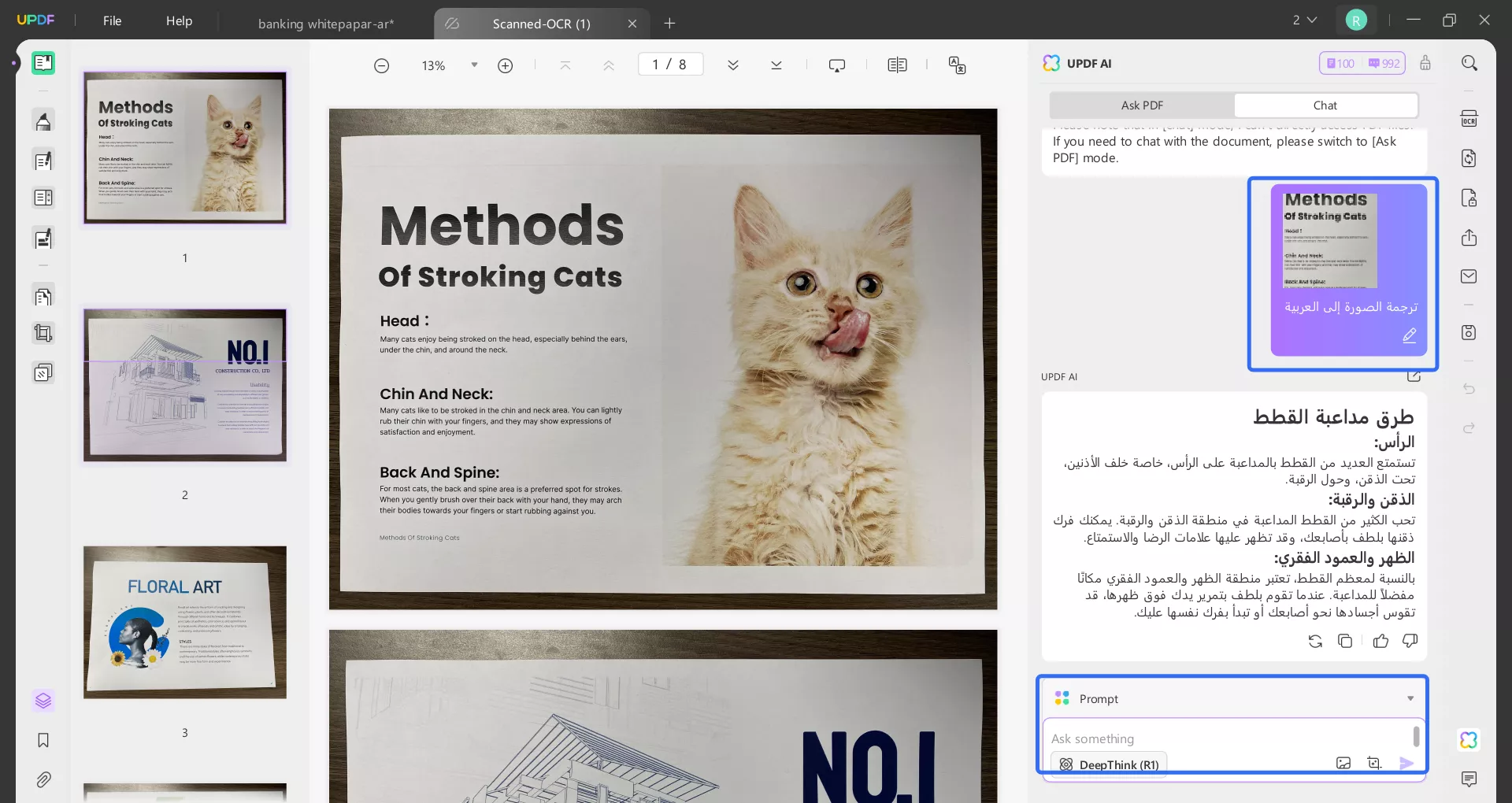The height and width of the screenshot is (803, 1512).
Task: Open the Help menu
Action: click(179, 20)
